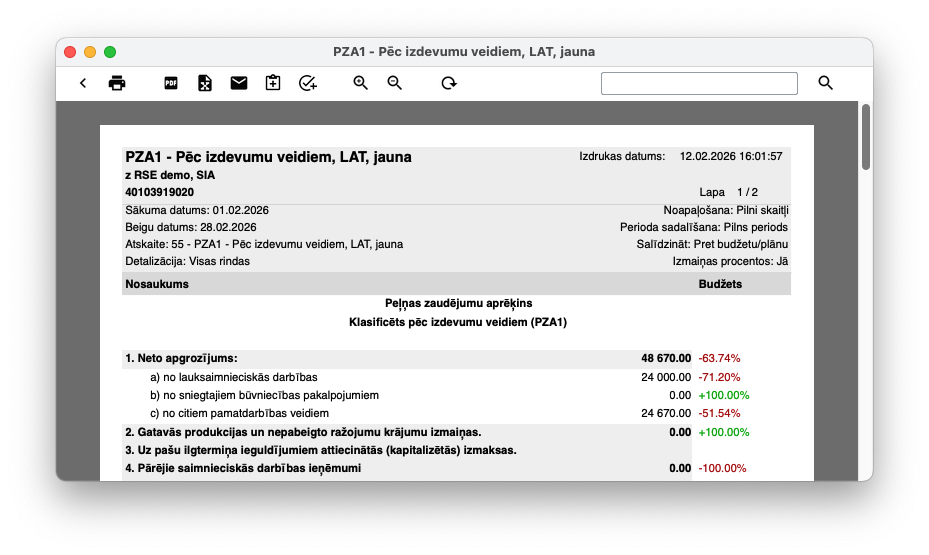Screen dimensions: 929x555
Task: Click the 24 670.00 amount value
Action: pos(665,413)
